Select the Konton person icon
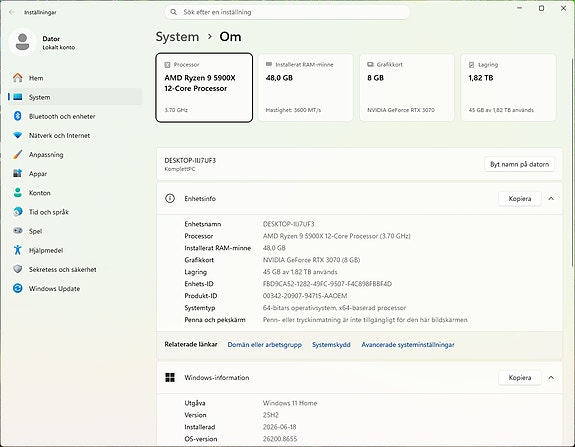This screenshot has height=447, width=575. click(x=18, y=193)
